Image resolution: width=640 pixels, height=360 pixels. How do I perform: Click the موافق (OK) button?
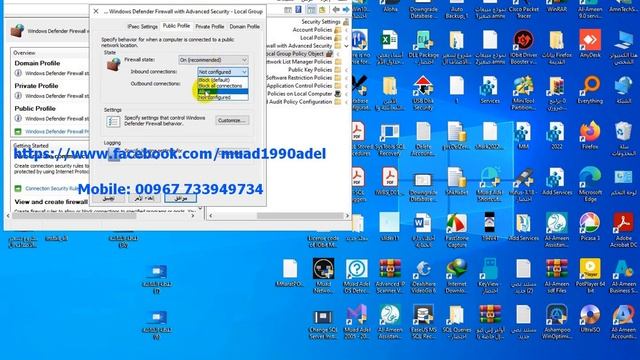point(180,198)
